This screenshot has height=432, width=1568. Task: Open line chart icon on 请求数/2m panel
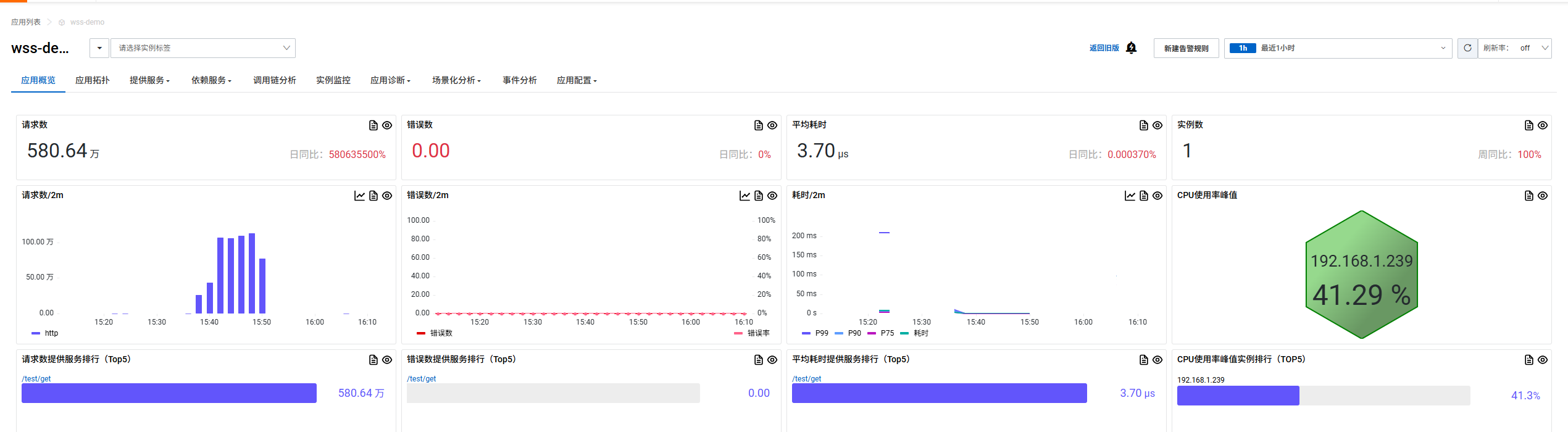[x=359, y=196]
